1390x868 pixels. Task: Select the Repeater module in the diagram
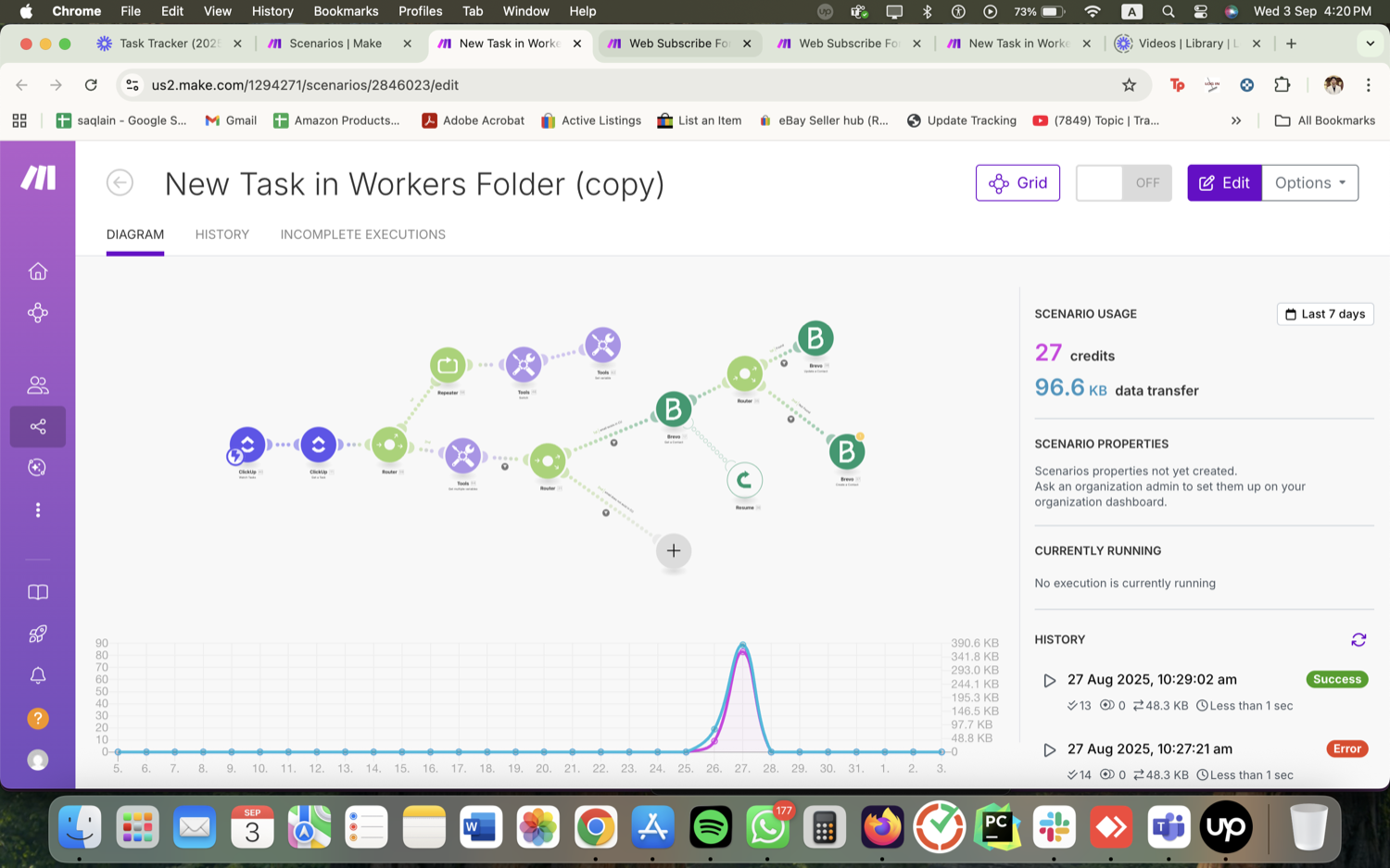click(448, 365)
